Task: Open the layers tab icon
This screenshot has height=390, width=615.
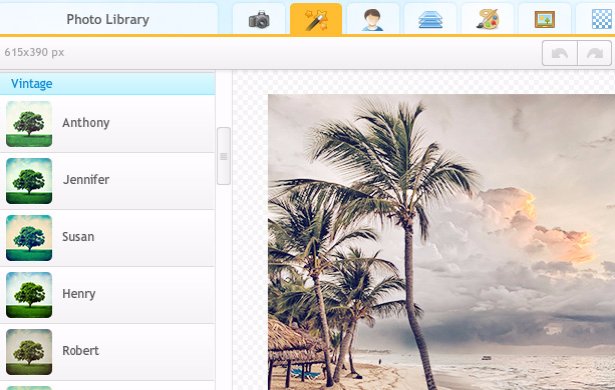Action: coord(430,19)
